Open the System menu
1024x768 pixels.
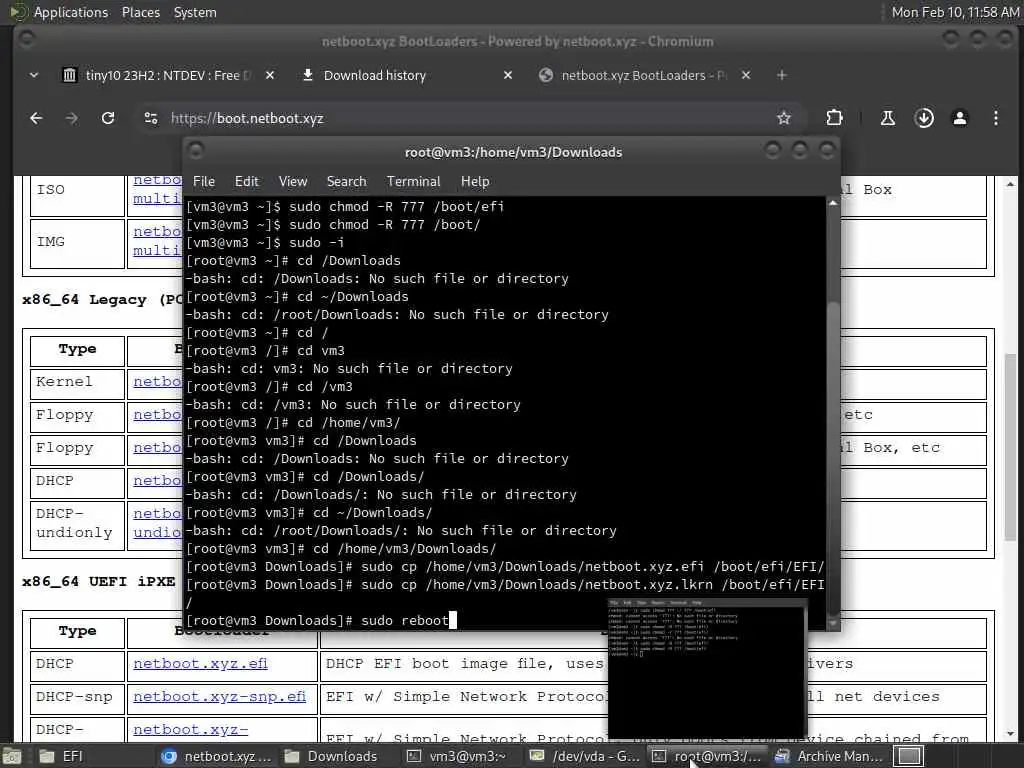195,12
